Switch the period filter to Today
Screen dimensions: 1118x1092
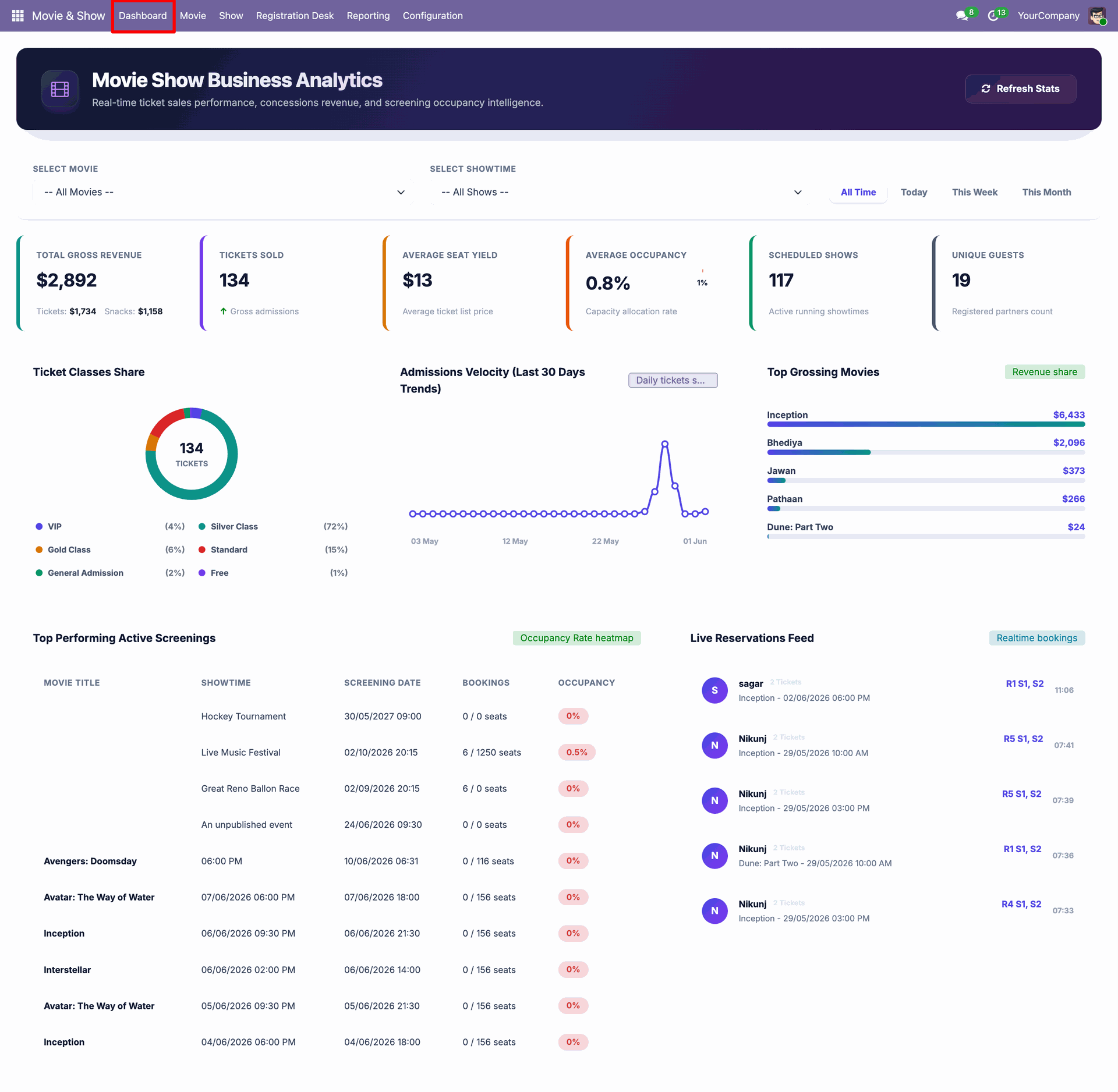(x=914, y=192)
